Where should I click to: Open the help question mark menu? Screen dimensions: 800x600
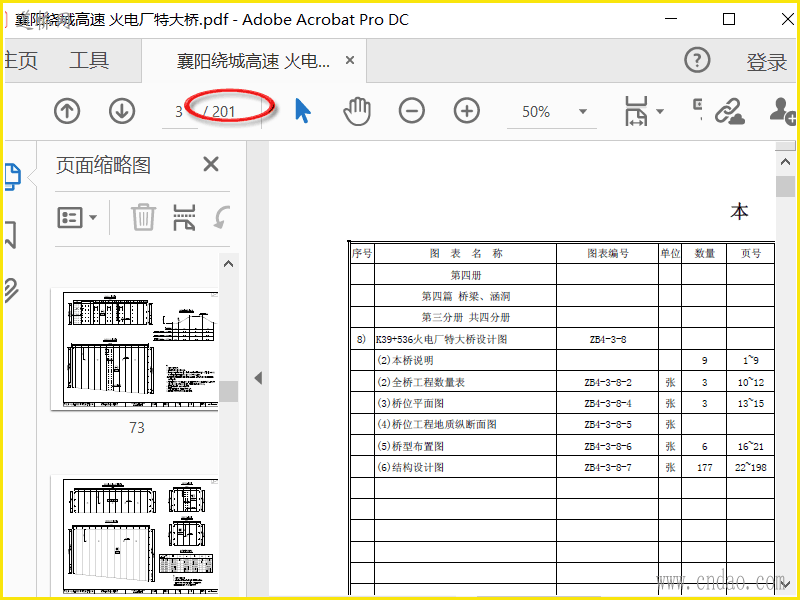pos(697,60)
